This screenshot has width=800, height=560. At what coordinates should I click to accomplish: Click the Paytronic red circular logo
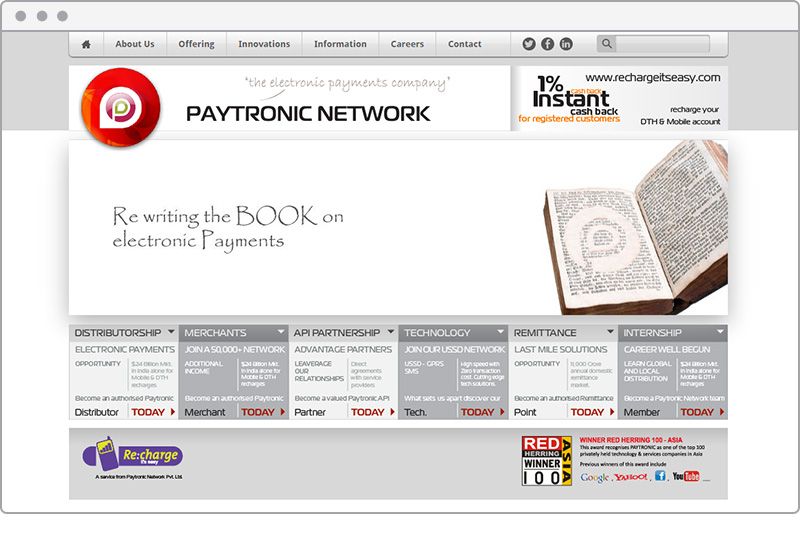point(121,108)
